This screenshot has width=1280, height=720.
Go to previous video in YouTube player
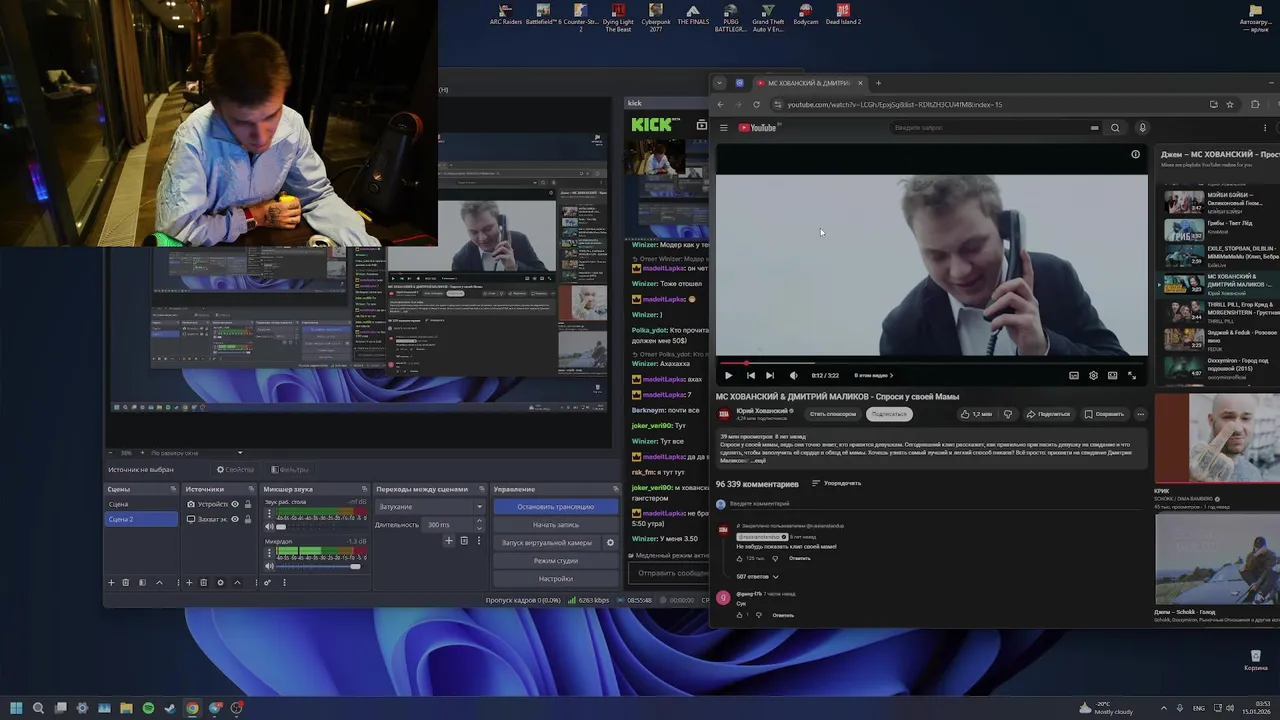(750, 375)
